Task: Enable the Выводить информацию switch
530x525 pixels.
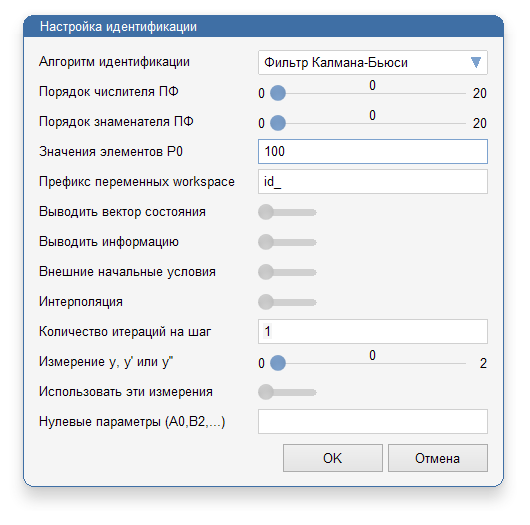Action: (287, 242)
